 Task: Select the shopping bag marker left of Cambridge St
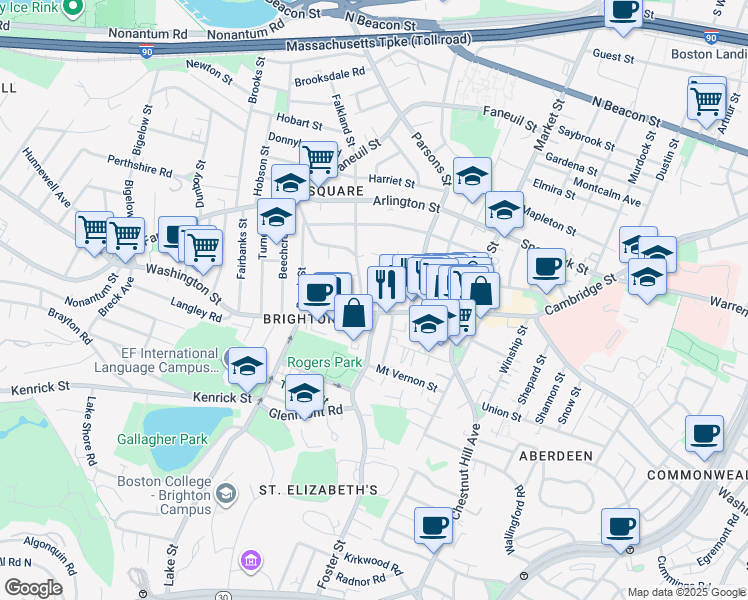pos(480,292)
